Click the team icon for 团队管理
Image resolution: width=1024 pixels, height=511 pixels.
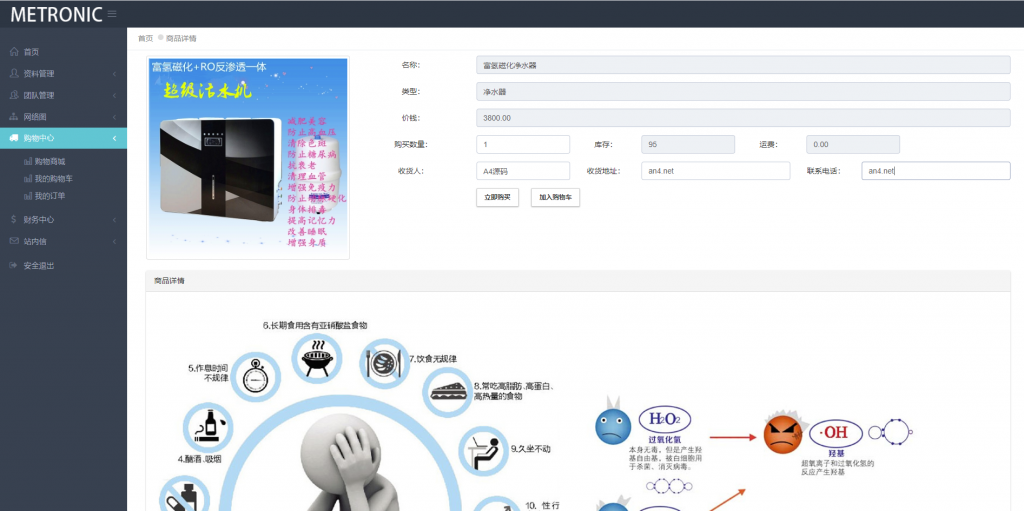12,95
